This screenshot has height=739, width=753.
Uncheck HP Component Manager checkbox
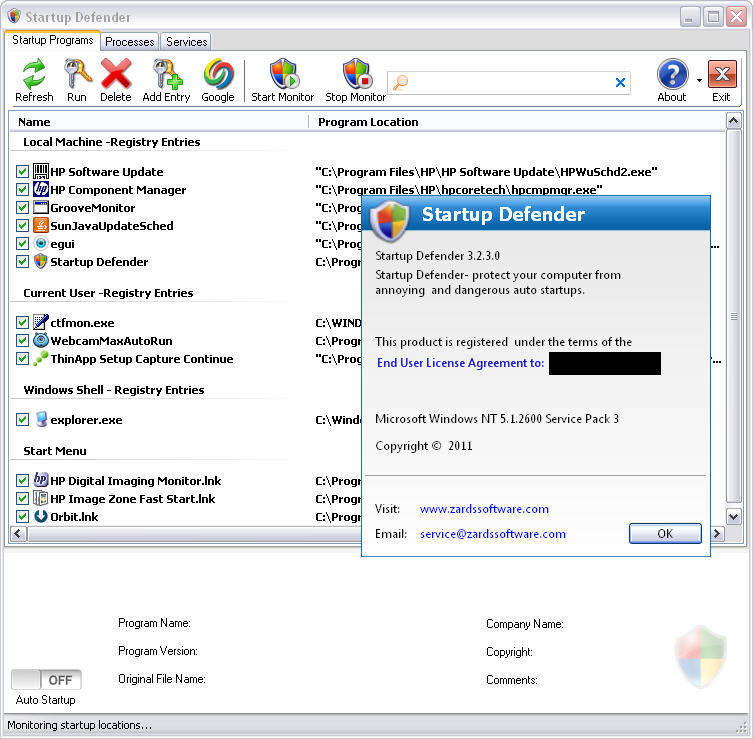point(22,190)
